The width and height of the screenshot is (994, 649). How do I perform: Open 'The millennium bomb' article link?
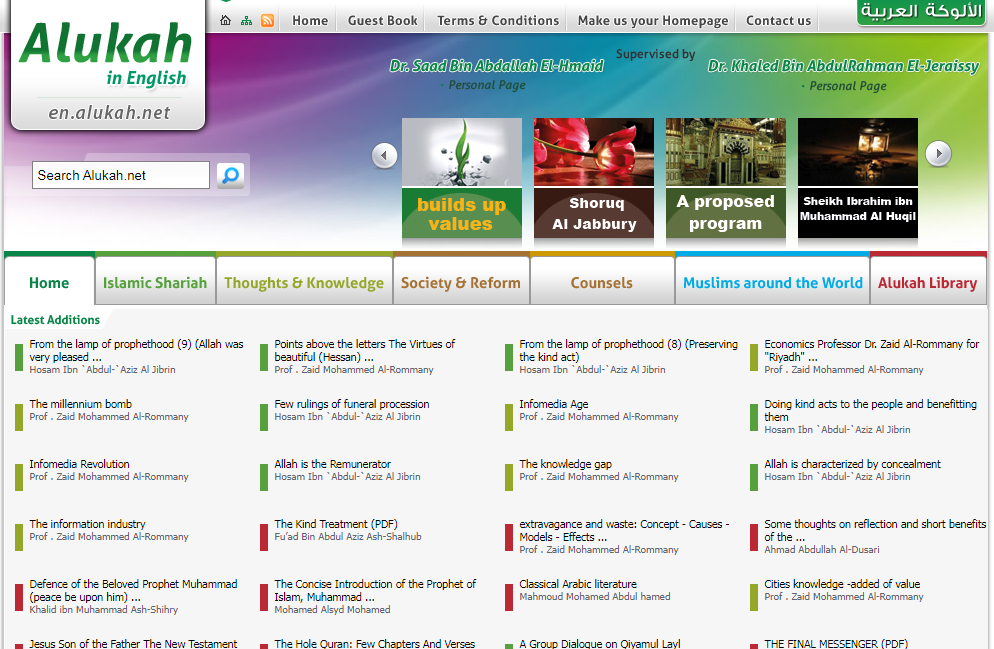81,404
